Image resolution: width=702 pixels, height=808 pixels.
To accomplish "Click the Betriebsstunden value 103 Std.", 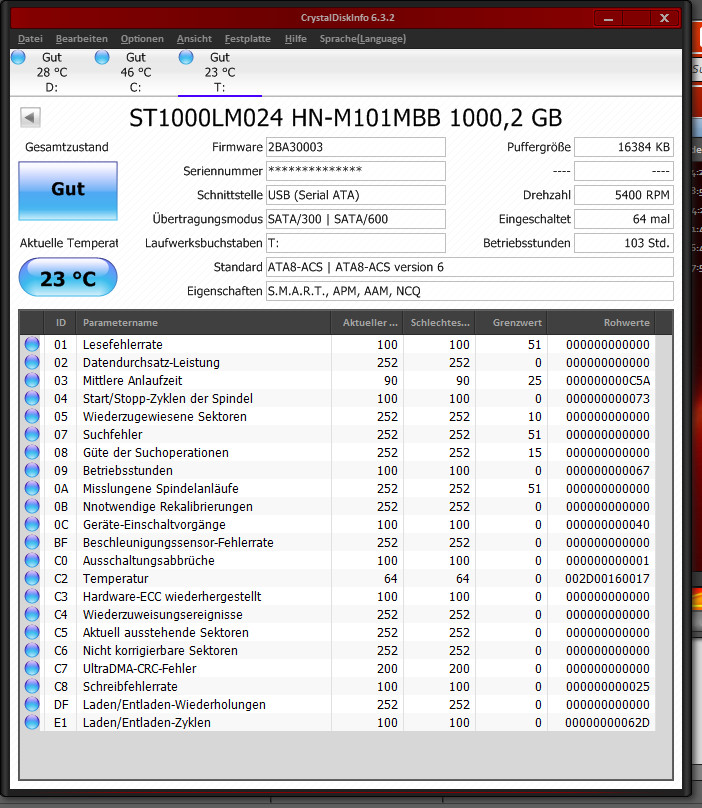I will (x=624, y=243).
